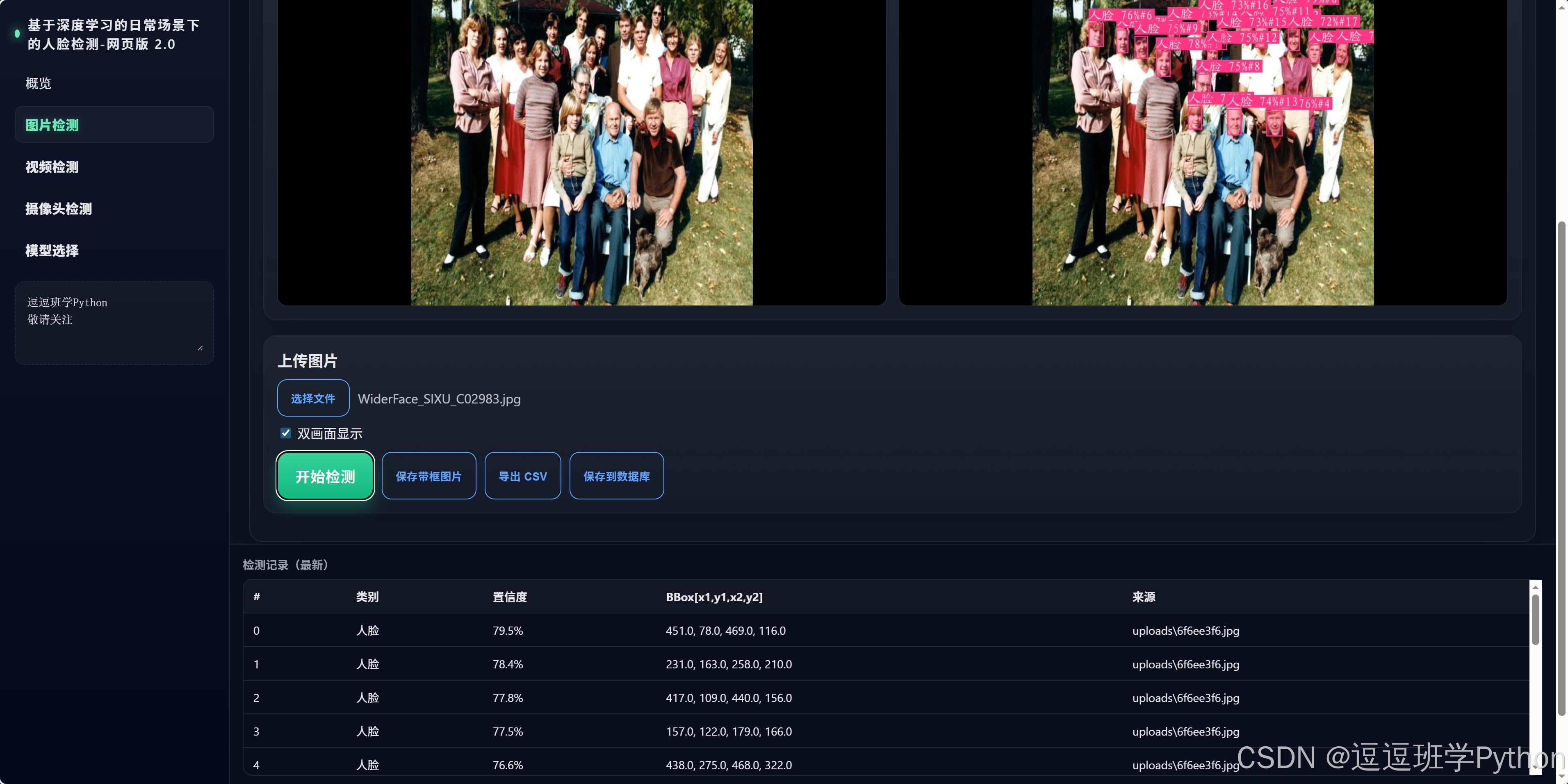Click confidence value 77.8%
This screenshot has width=1568, height=784.
[508, 697]
